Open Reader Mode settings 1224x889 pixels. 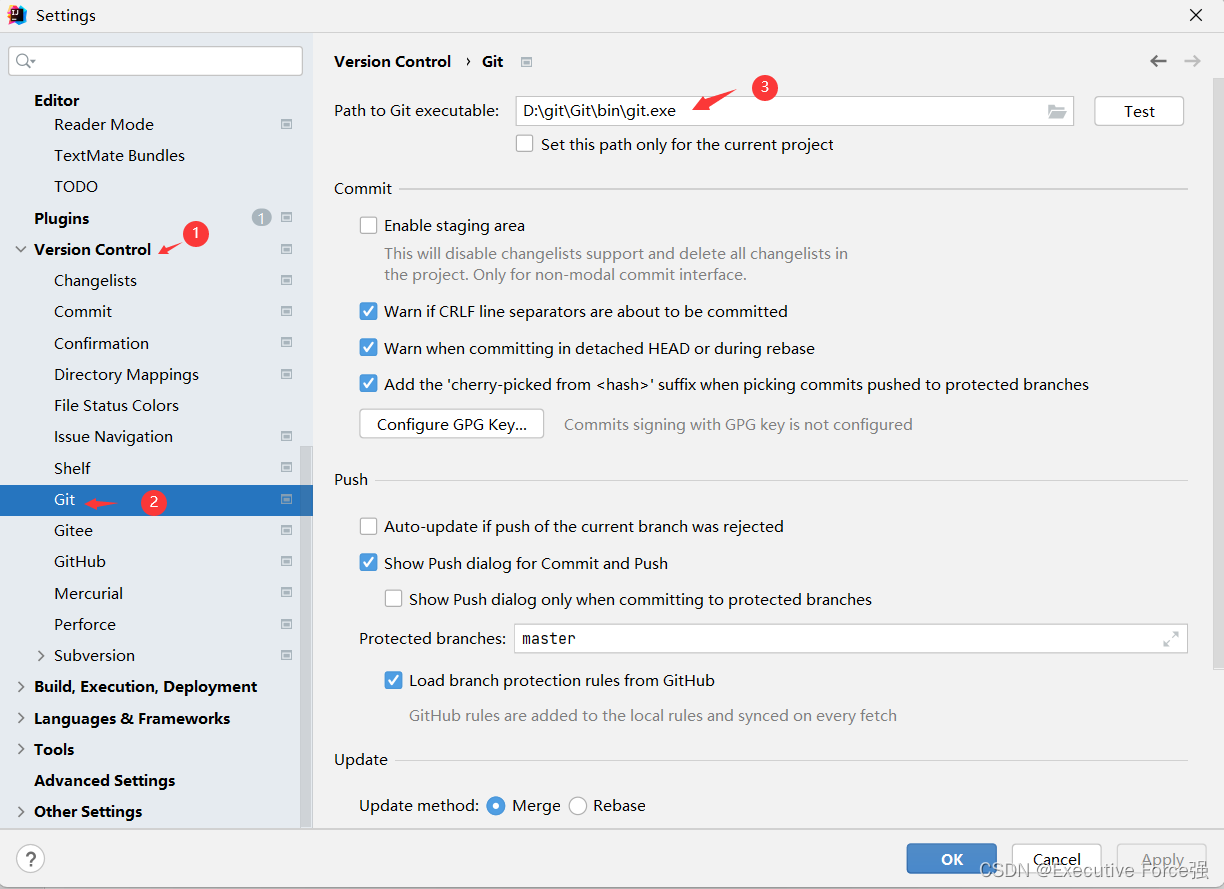104,125
